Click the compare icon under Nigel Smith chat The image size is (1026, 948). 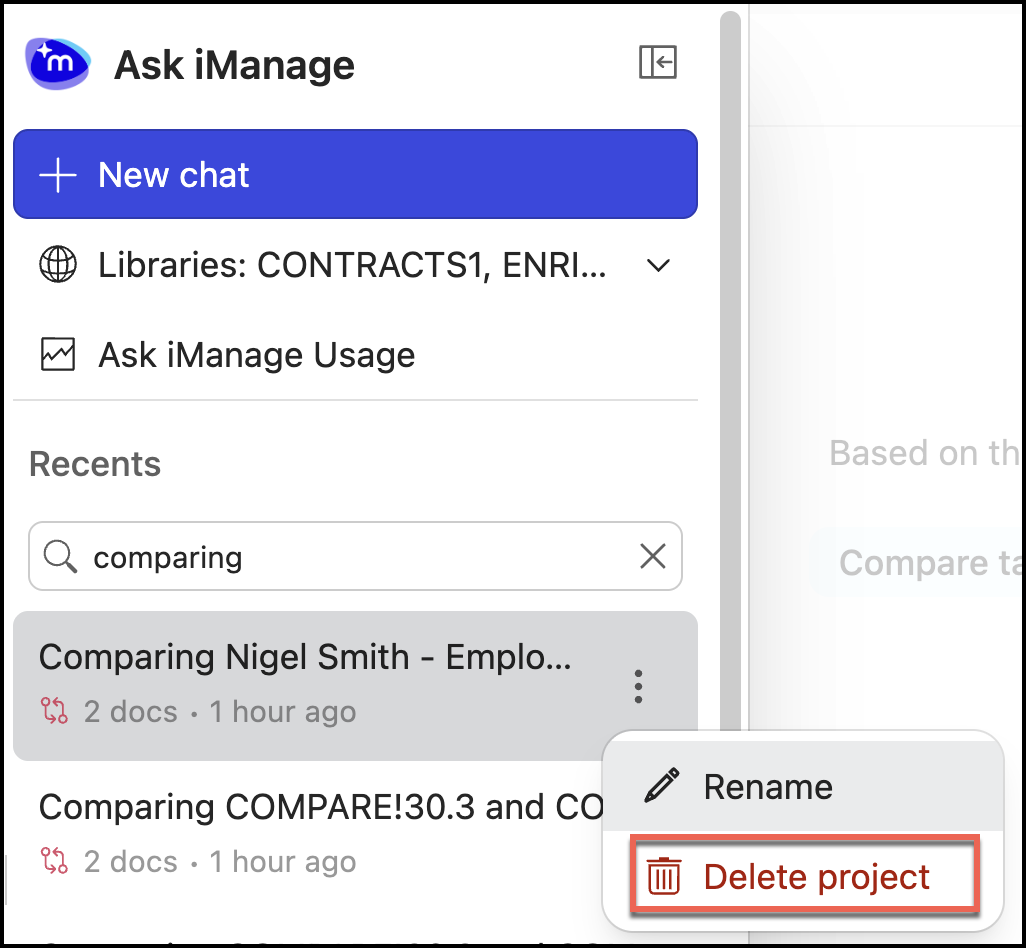tap(53, 712)
